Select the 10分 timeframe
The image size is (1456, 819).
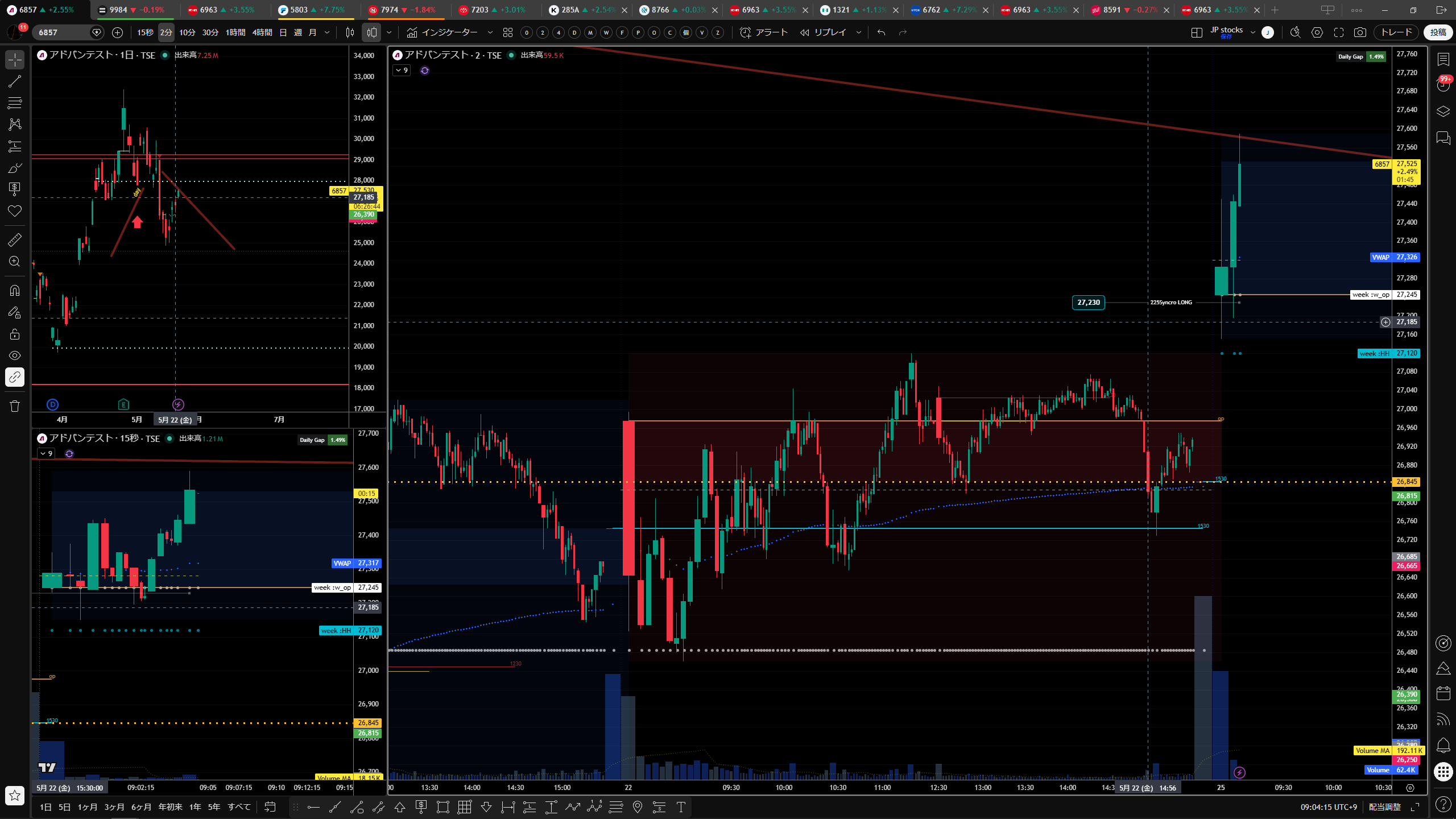click(187, 32)
